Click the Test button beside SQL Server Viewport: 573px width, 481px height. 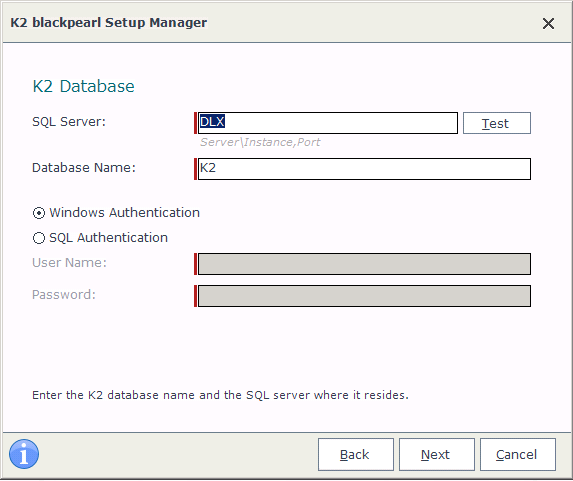(497, 123)
